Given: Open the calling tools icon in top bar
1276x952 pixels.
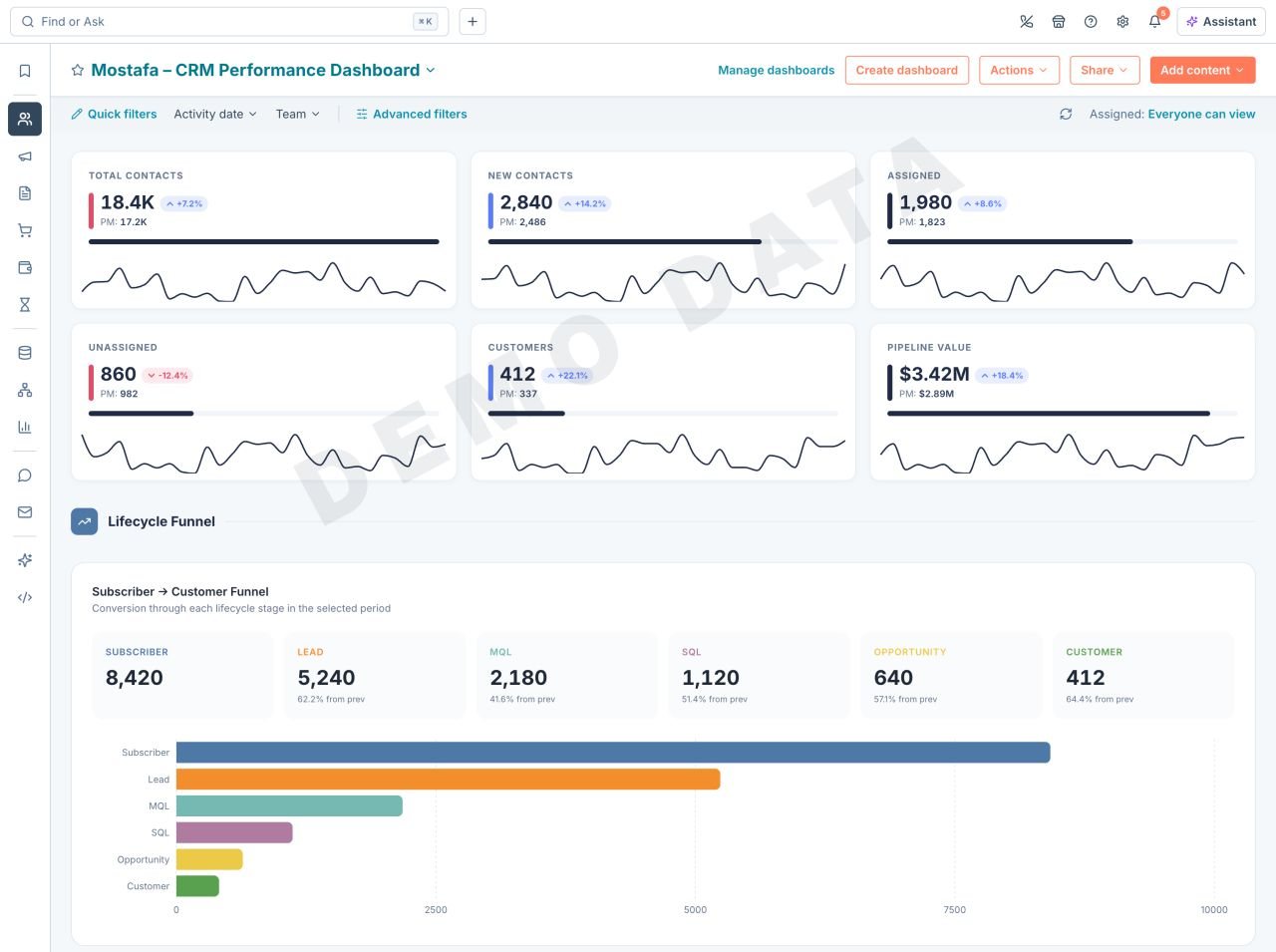Looking at the screenshot, I should [1027, 21].
